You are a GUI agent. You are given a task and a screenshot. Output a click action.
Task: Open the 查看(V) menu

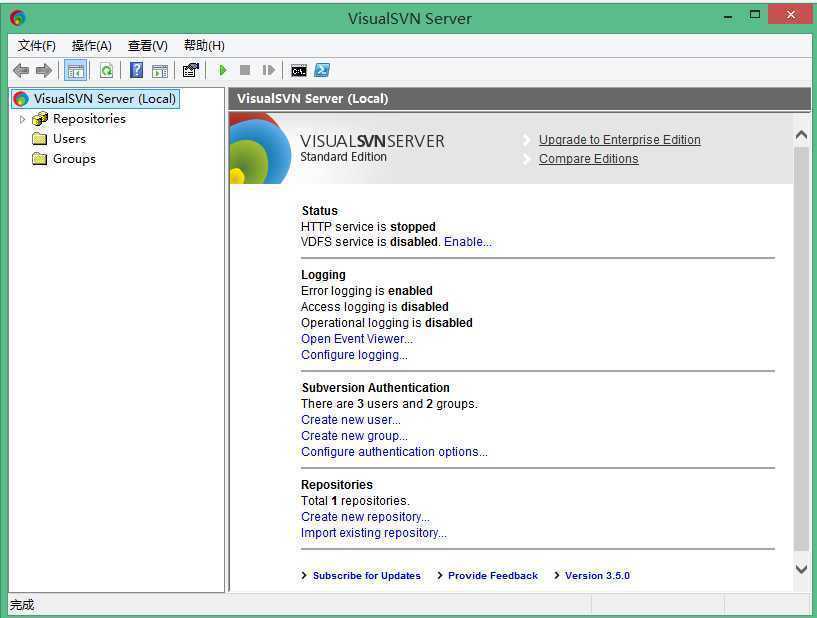click(x=148, y=46)
